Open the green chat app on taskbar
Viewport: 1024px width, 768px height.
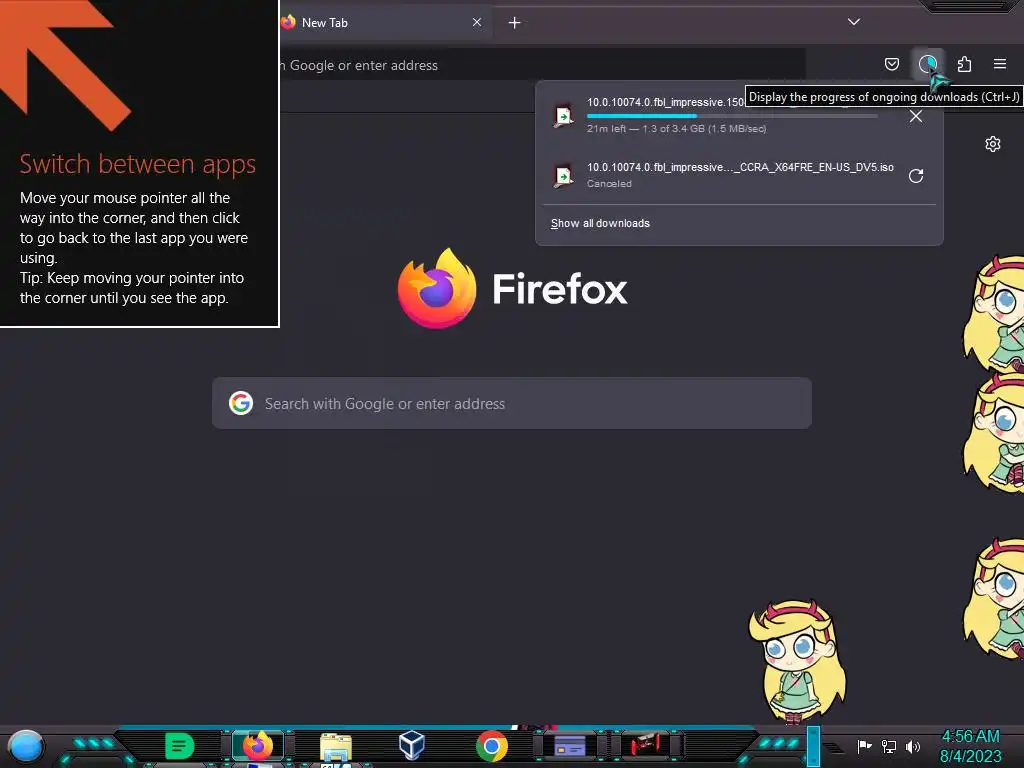tap(180, 746)
